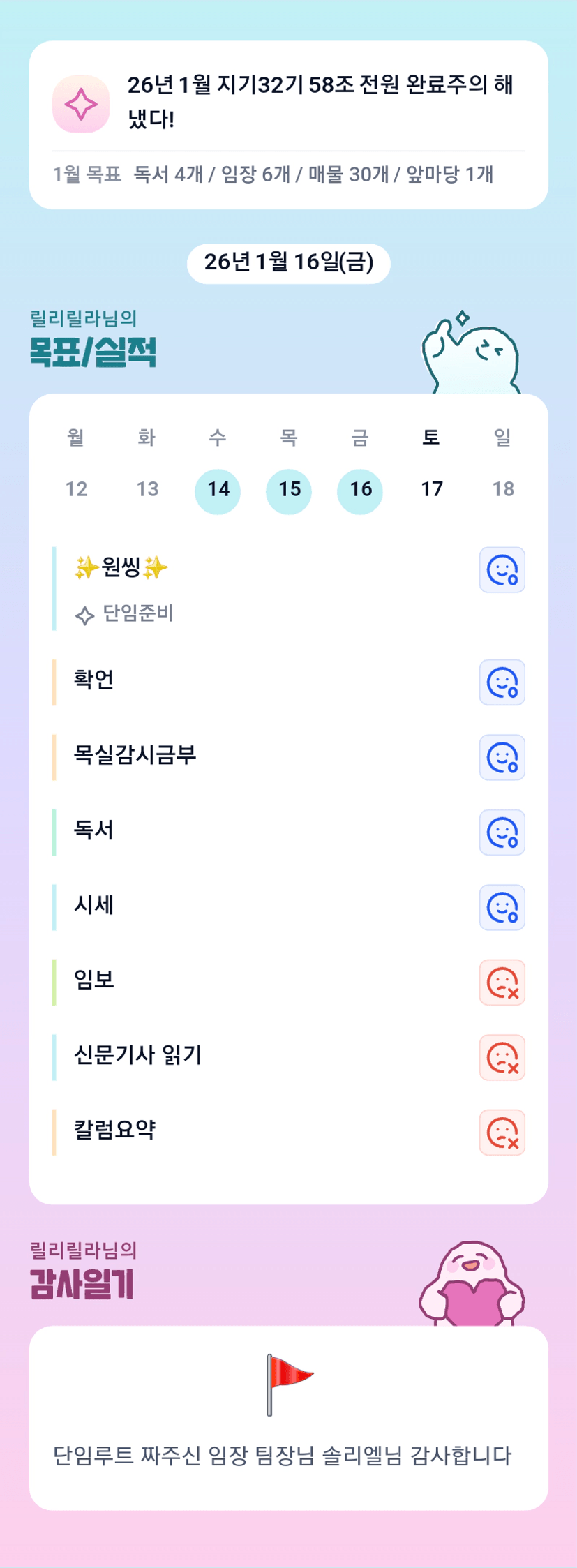This screenshot has width=577, height=1568.
Task: Toggle the 독서 completion status
Action: pos(502,832)
